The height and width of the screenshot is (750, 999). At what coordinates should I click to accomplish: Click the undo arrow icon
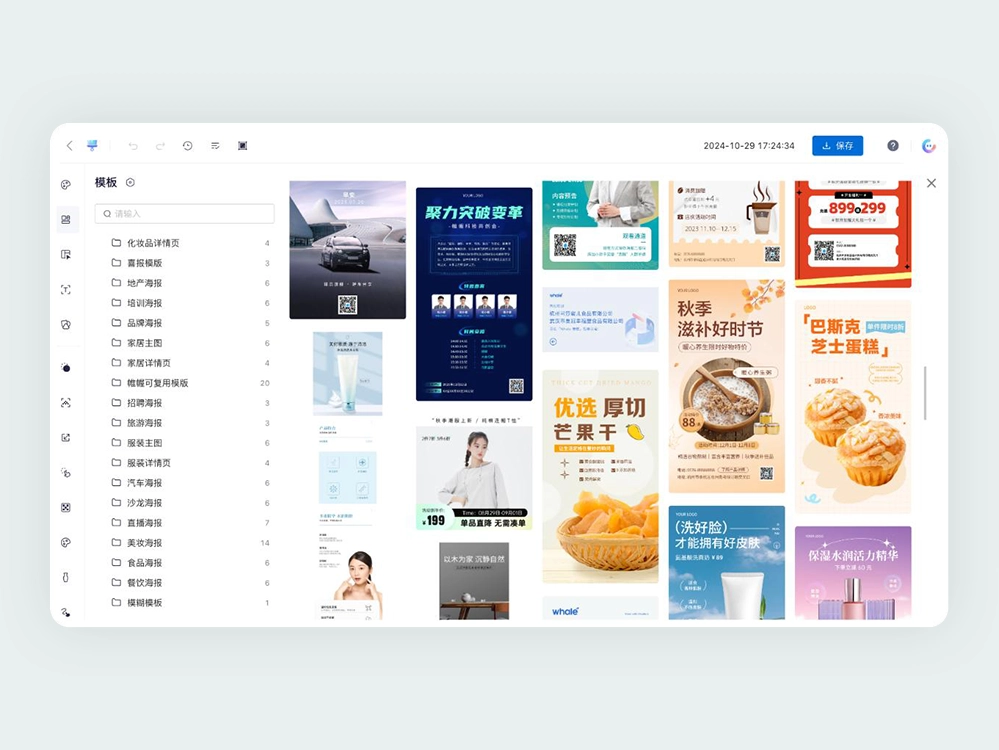(x=133, y=146)
